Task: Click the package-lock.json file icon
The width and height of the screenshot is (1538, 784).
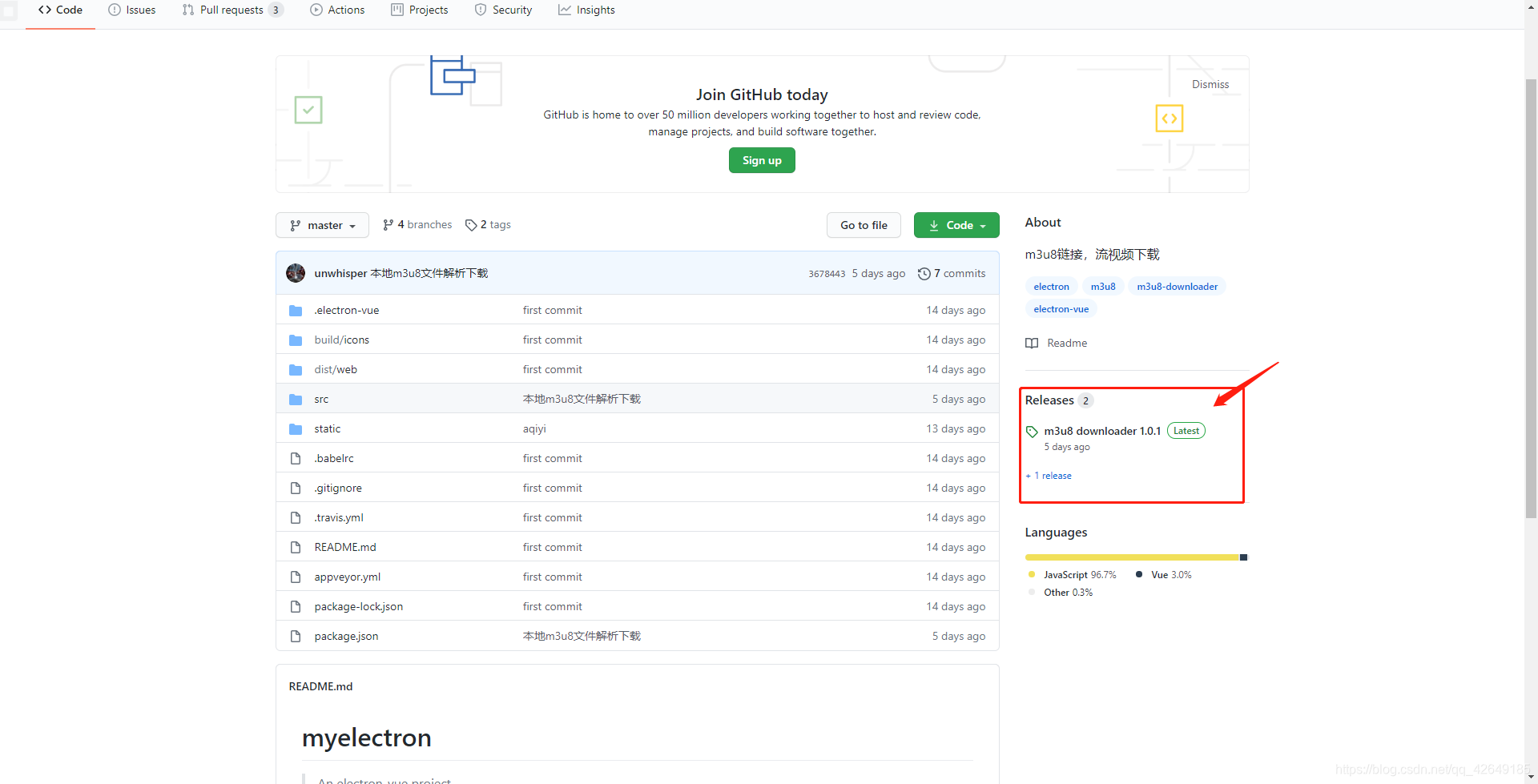Action: 296,606
